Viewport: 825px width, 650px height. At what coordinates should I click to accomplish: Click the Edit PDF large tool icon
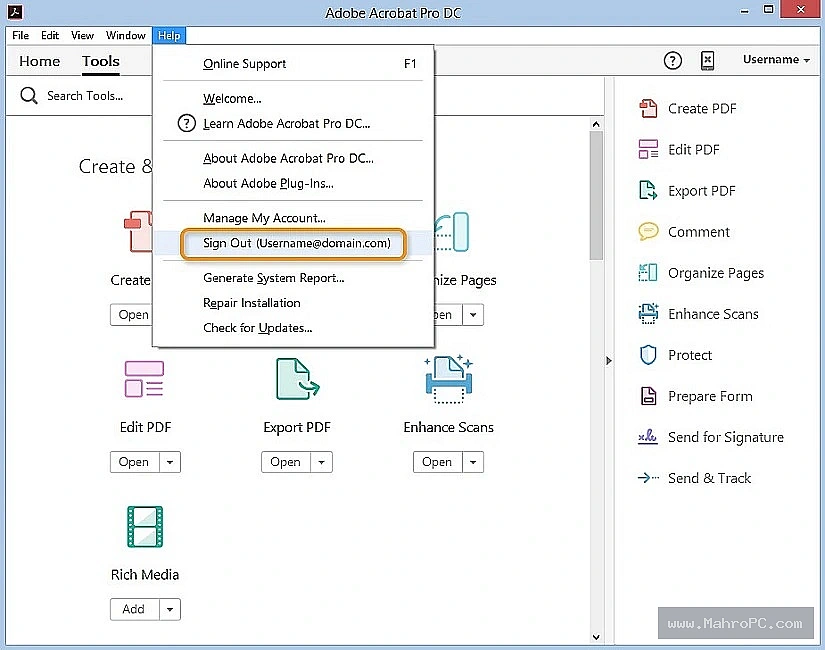144,379
